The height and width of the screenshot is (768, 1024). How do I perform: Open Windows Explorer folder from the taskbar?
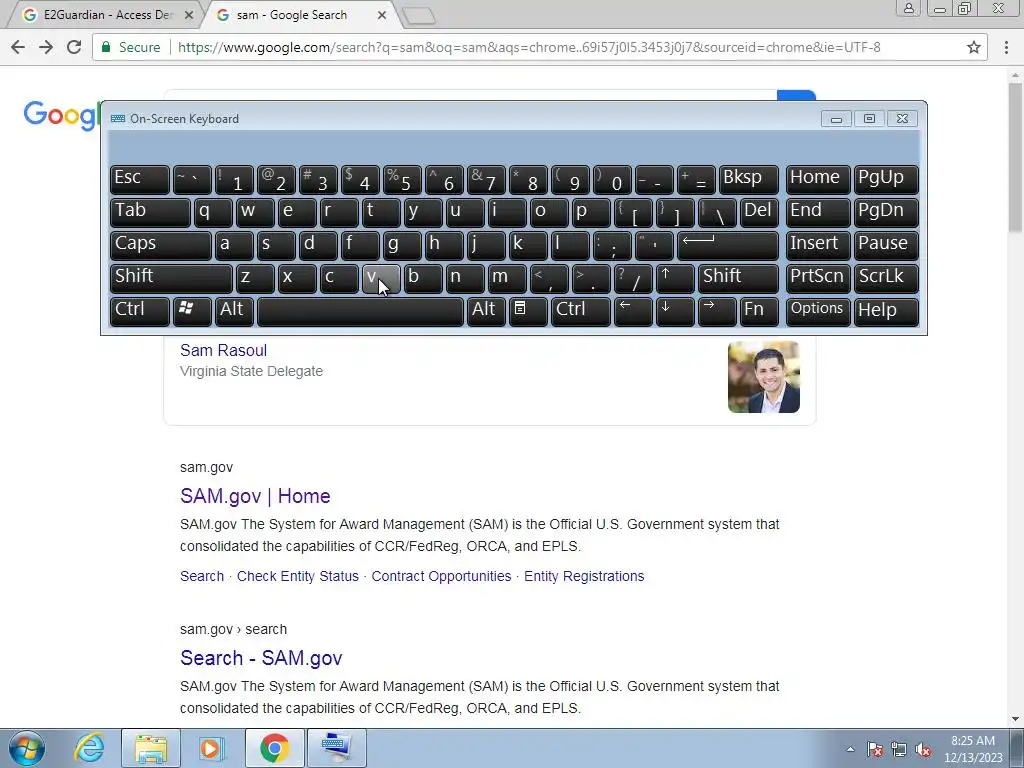pos(151,748)
